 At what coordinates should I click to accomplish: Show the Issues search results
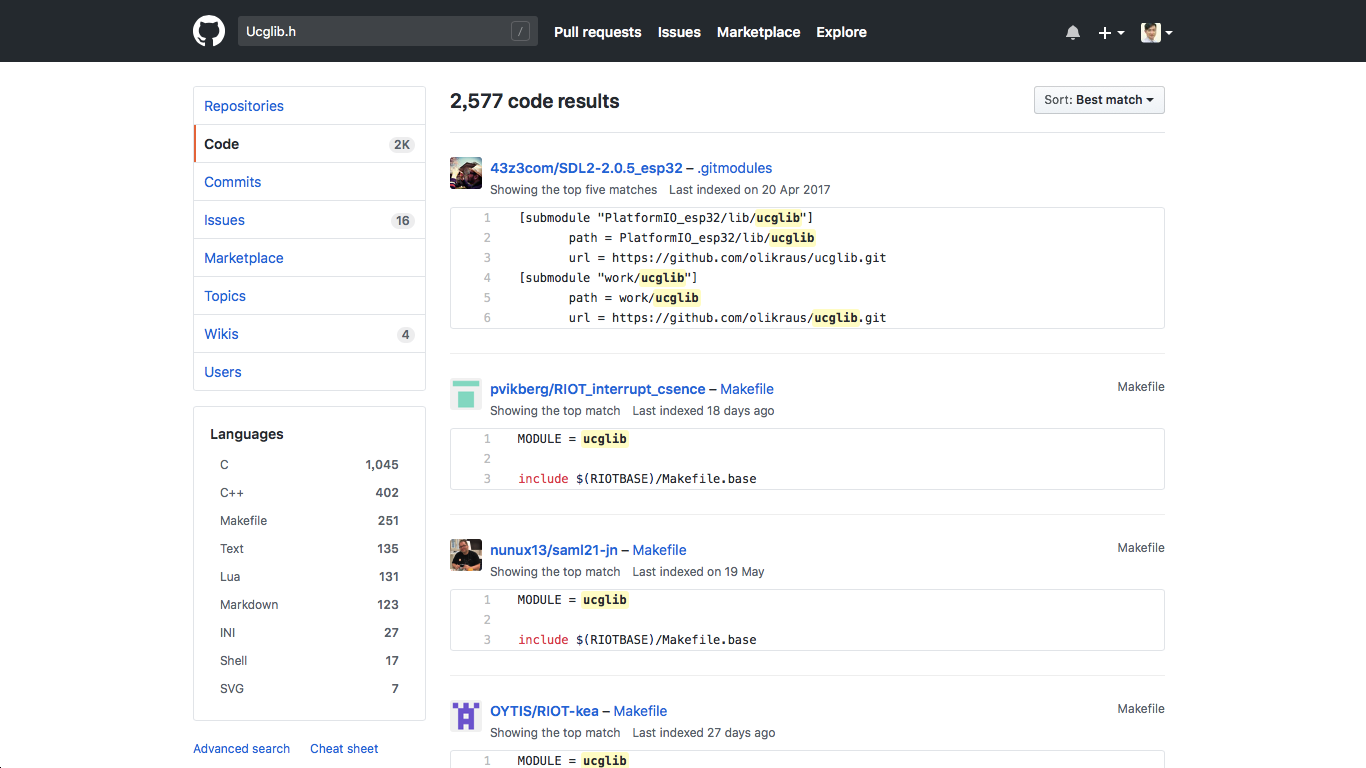(x=224, y=220)
